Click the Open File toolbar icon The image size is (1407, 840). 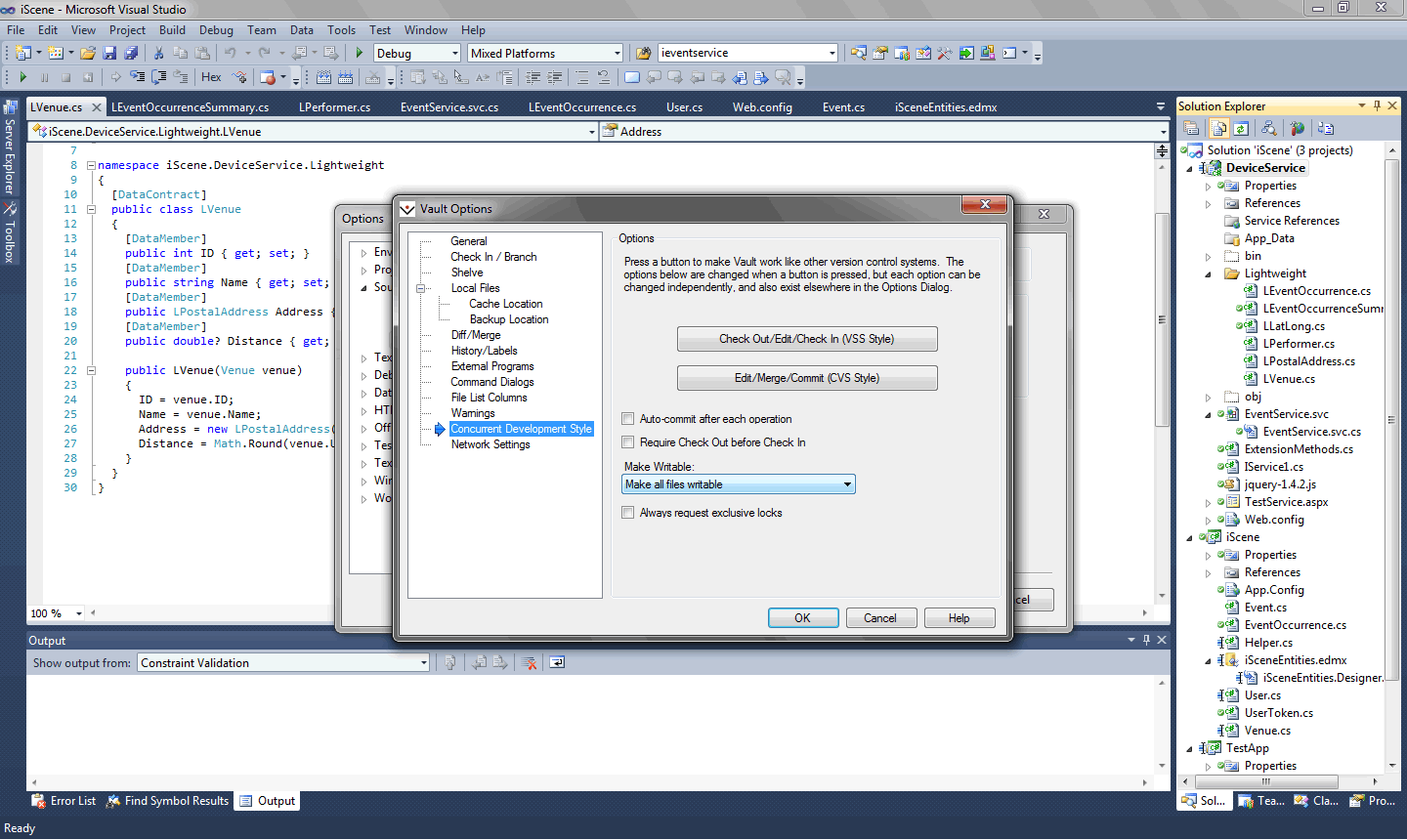pyautogui.click(x=88, y=53)
